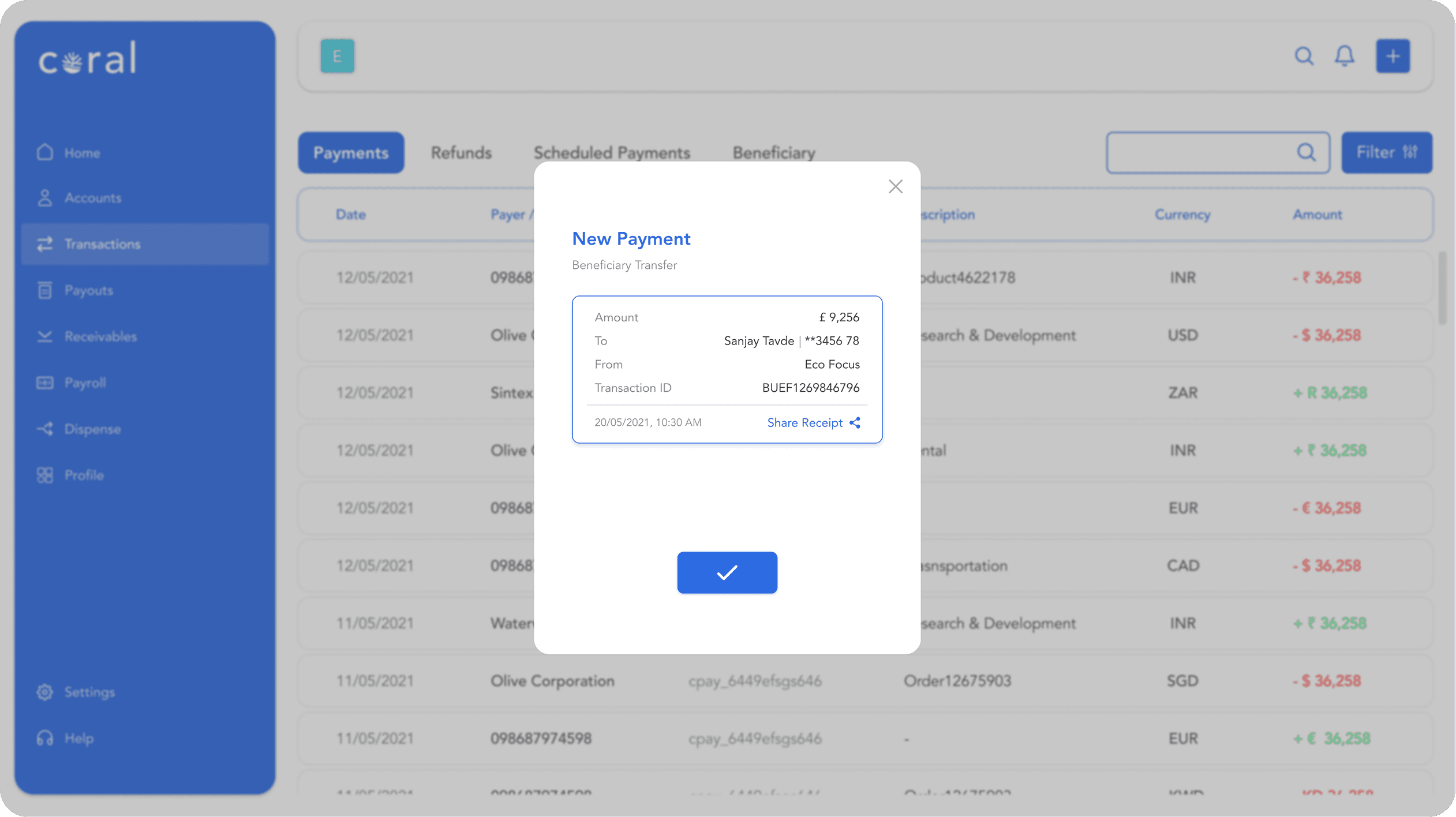The image size is (1456, 817).
Task: Open the teal E profile avatar
Action: [337, 56]
